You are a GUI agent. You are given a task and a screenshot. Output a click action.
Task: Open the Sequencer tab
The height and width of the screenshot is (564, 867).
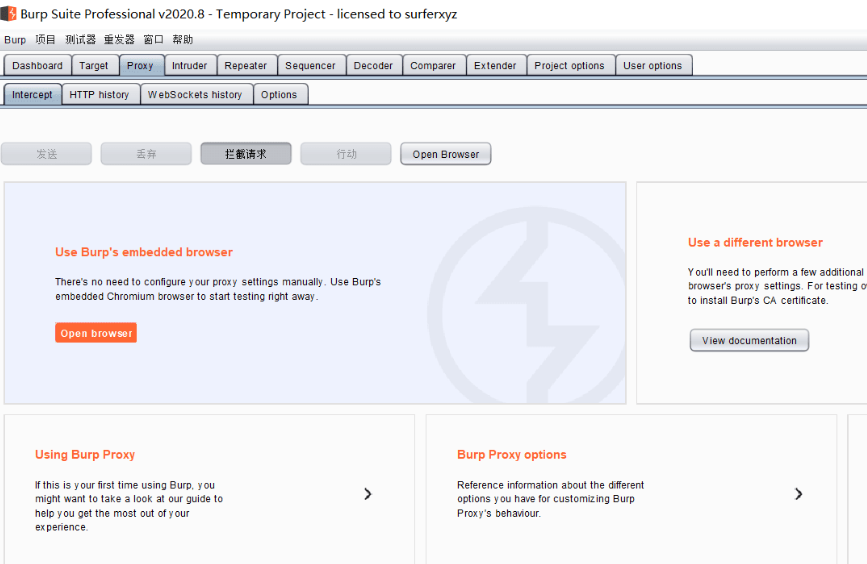tap(310, 65)
